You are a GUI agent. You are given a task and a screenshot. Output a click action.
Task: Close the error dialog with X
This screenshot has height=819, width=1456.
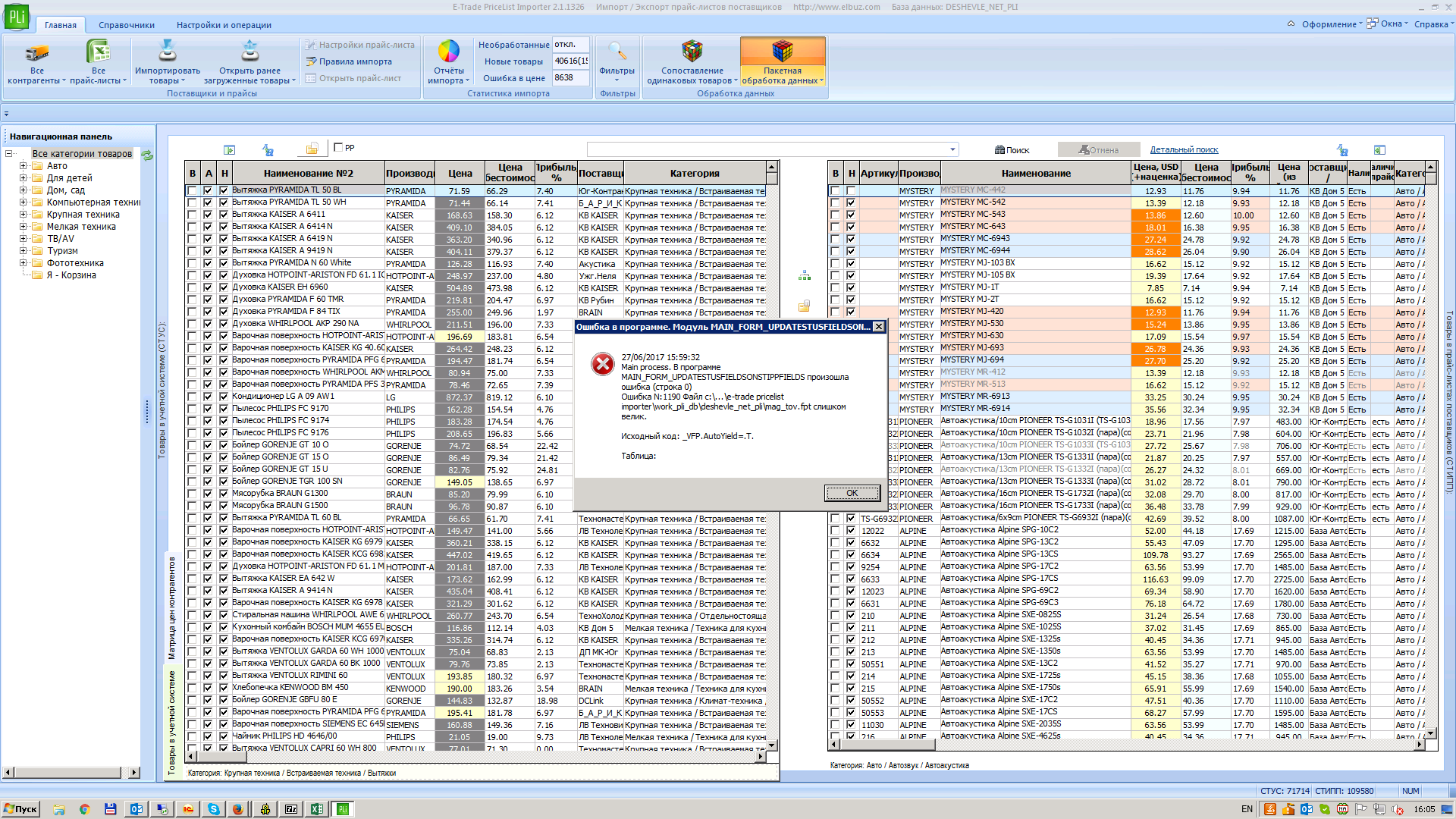[878, 327]
